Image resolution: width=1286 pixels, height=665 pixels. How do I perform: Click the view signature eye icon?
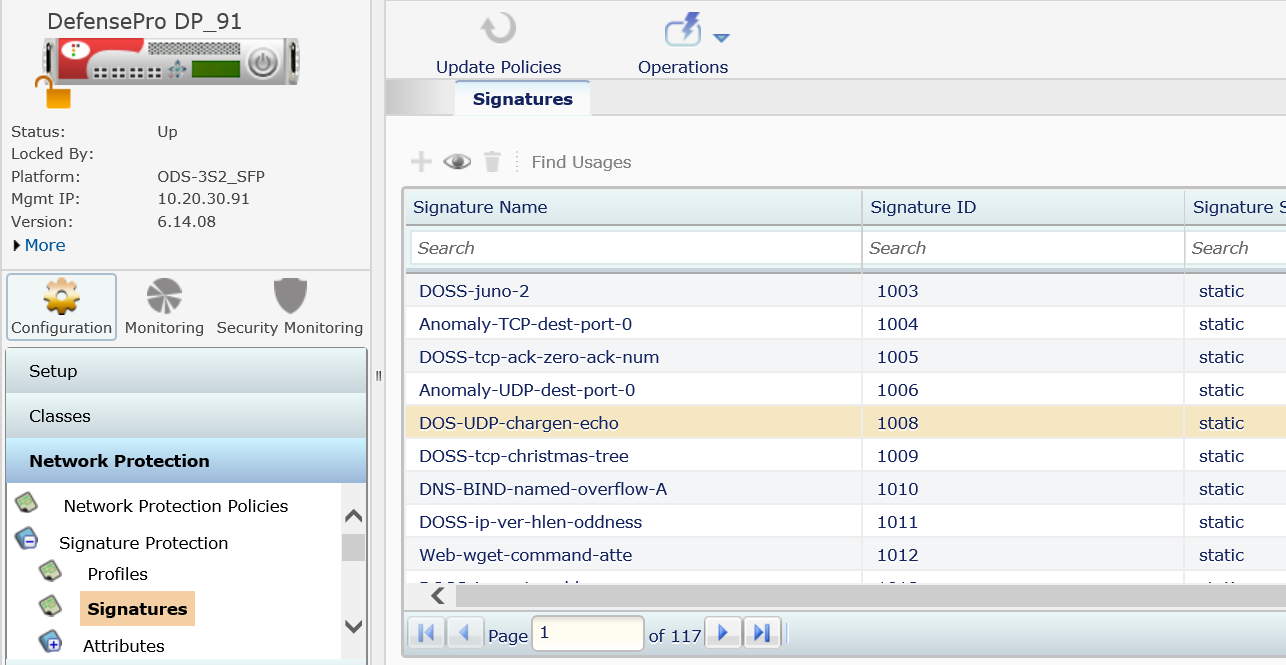pos(456,161)
